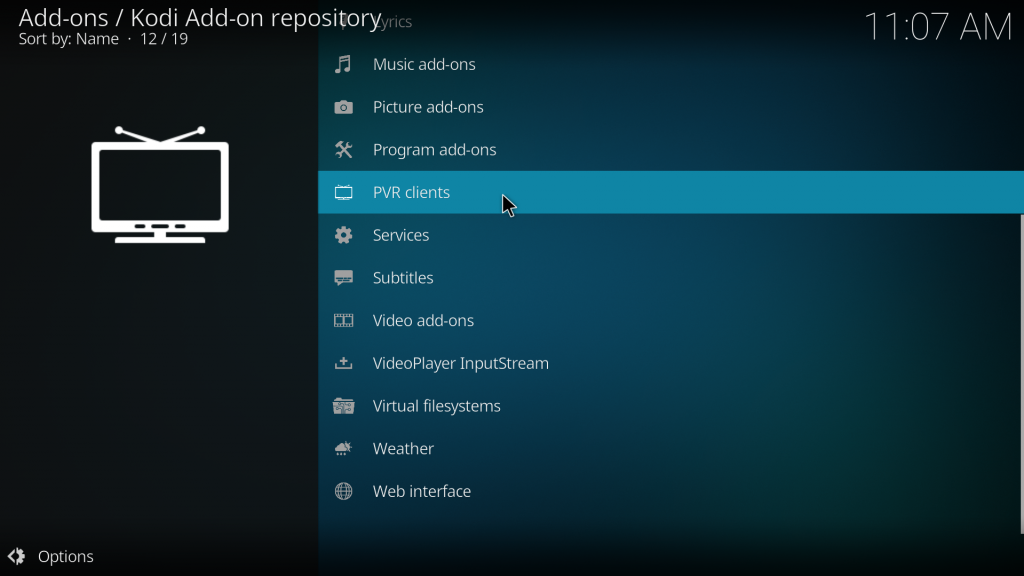Click the 11:07 AM clock
Image resolution: width=1024 pixels, height=576 pixels.
click(938, 27)
